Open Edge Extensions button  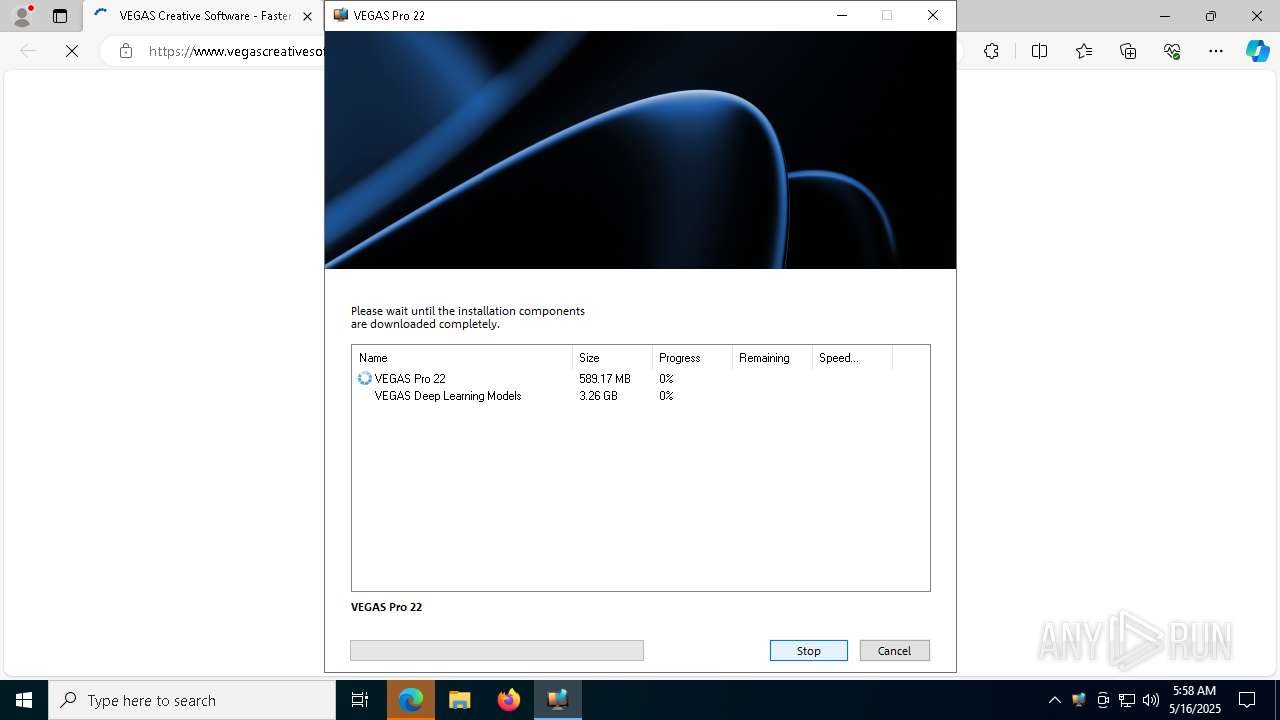pyautogui.click(x=991, y=51)
